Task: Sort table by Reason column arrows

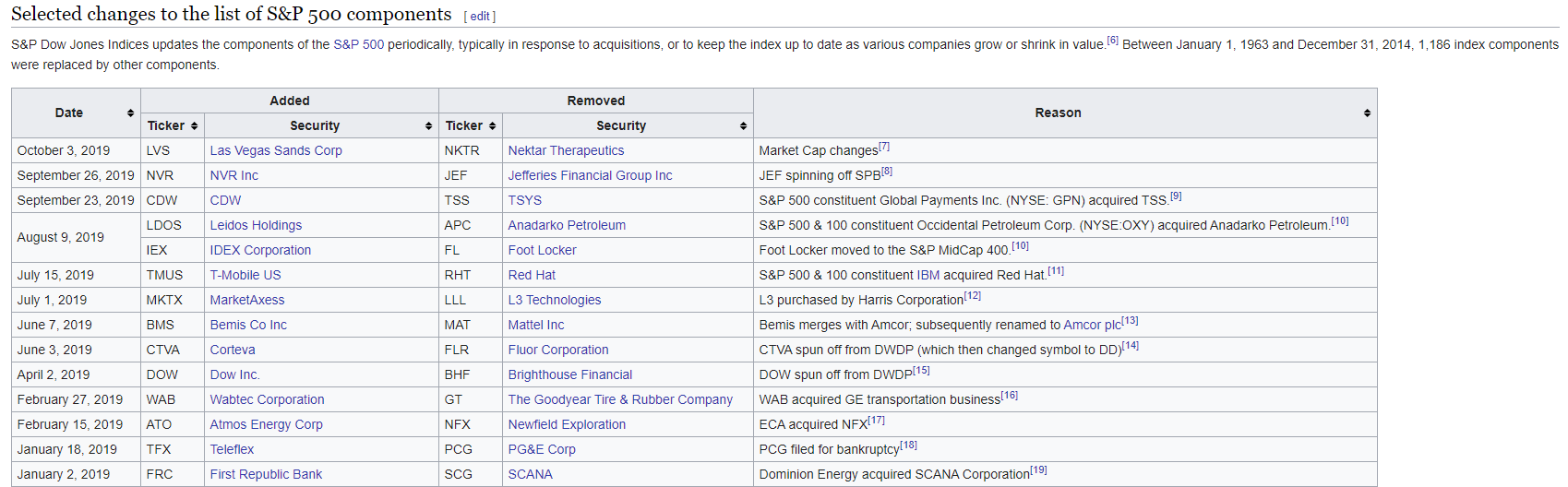Action: point(1367,113)
